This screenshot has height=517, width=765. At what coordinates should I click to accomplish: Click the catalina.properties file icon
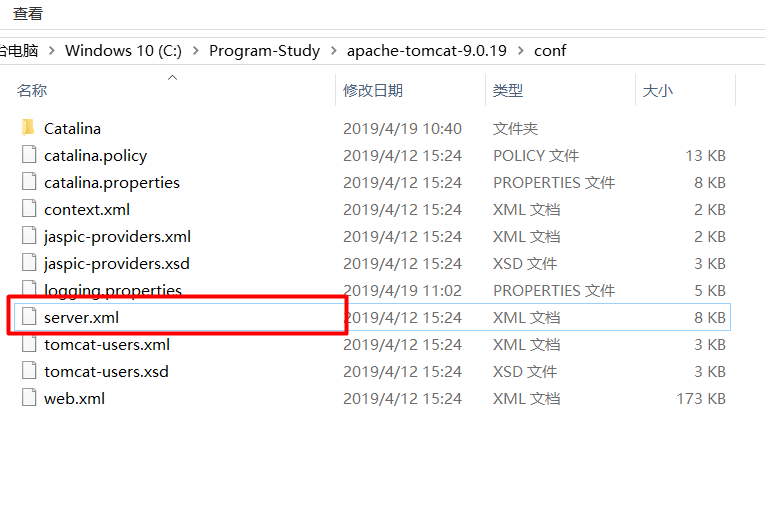[29, 181]
